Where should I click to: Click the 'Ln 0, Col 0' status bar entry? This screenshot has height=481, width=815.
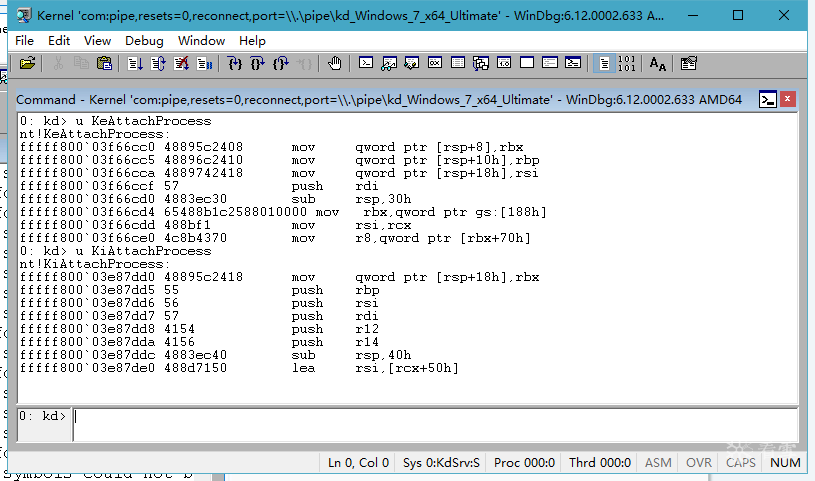(x=358, y=462)
